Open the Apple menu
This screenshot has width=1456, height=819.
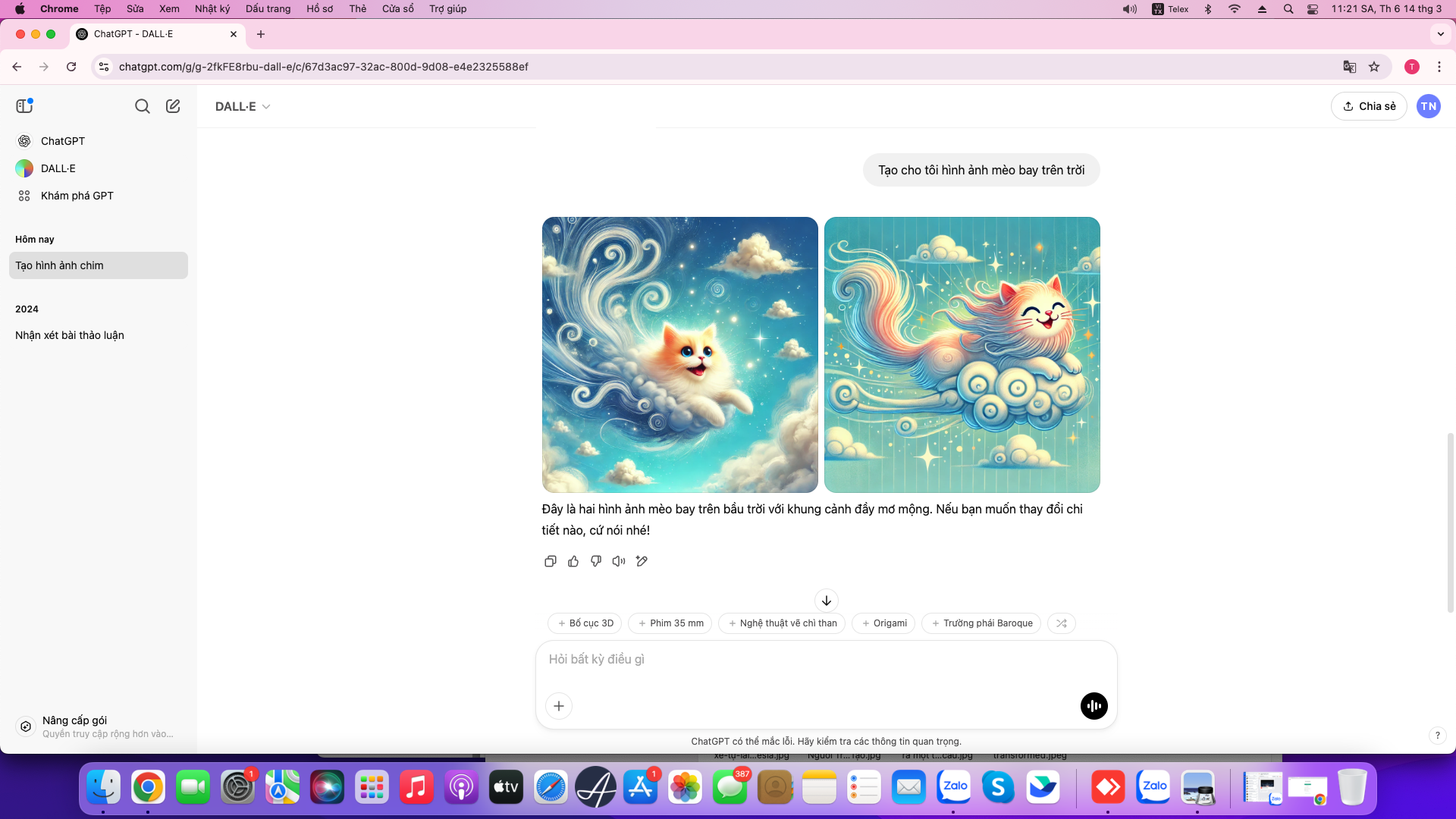20,9
